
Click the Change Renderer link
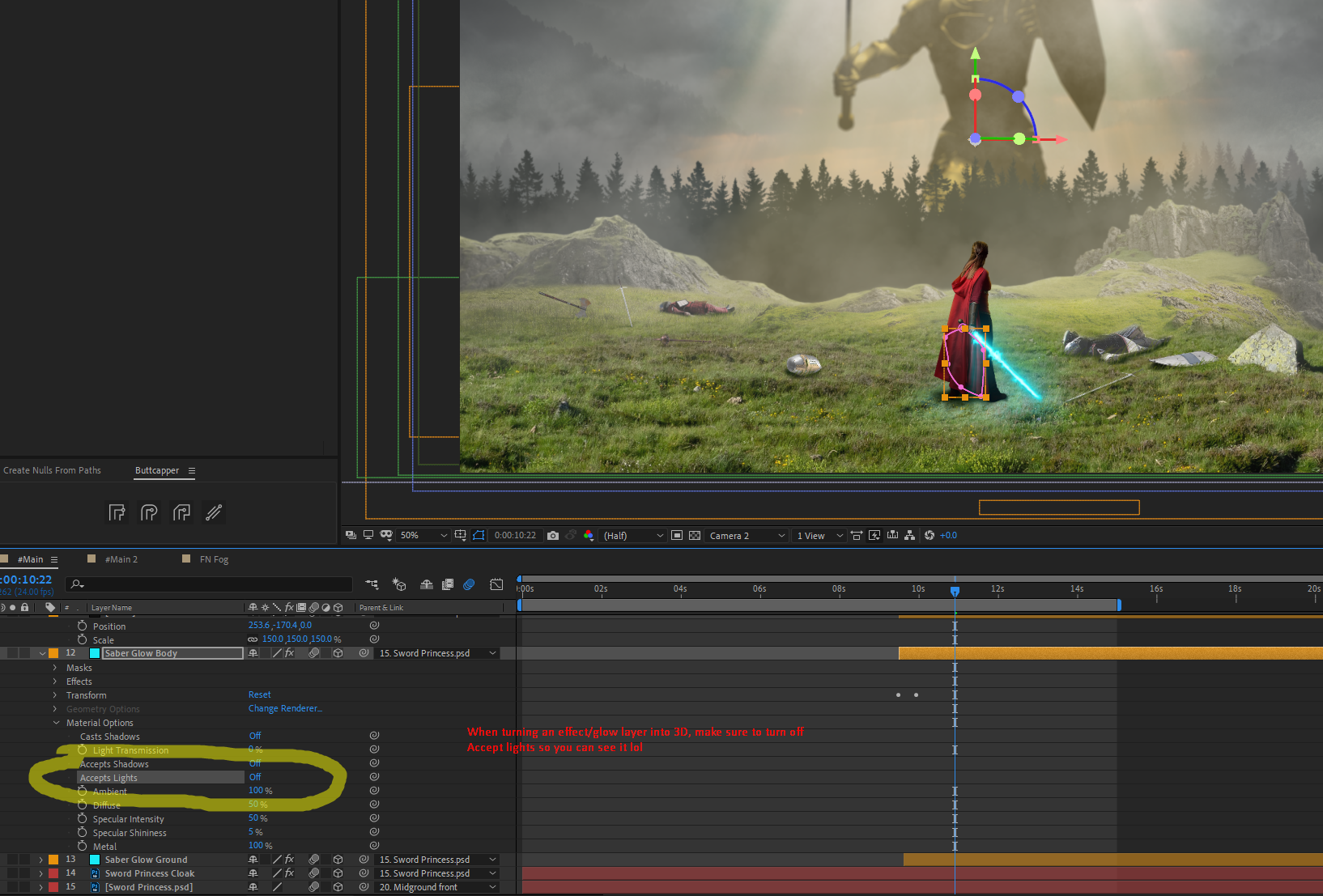(285, 708)
